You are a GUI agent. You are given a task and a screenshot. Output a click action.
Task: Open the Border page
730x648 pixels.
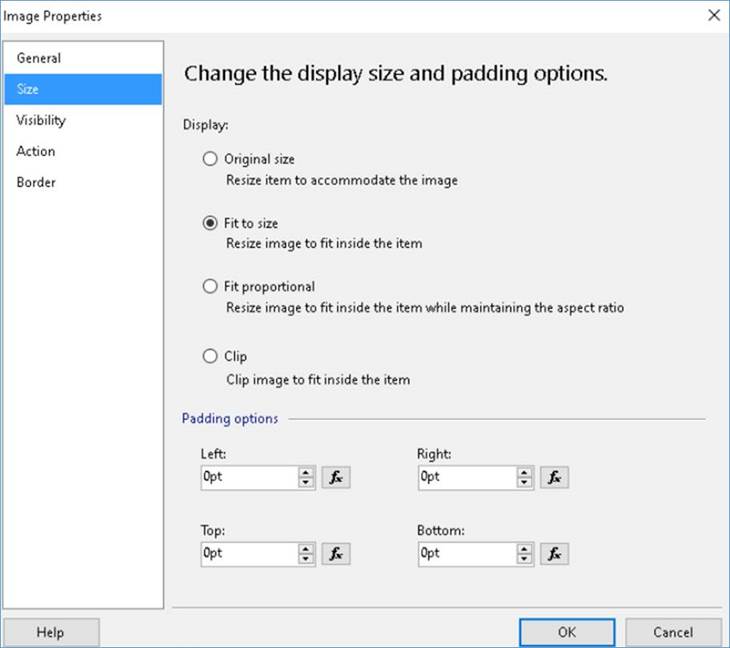(x=36, y=182)
